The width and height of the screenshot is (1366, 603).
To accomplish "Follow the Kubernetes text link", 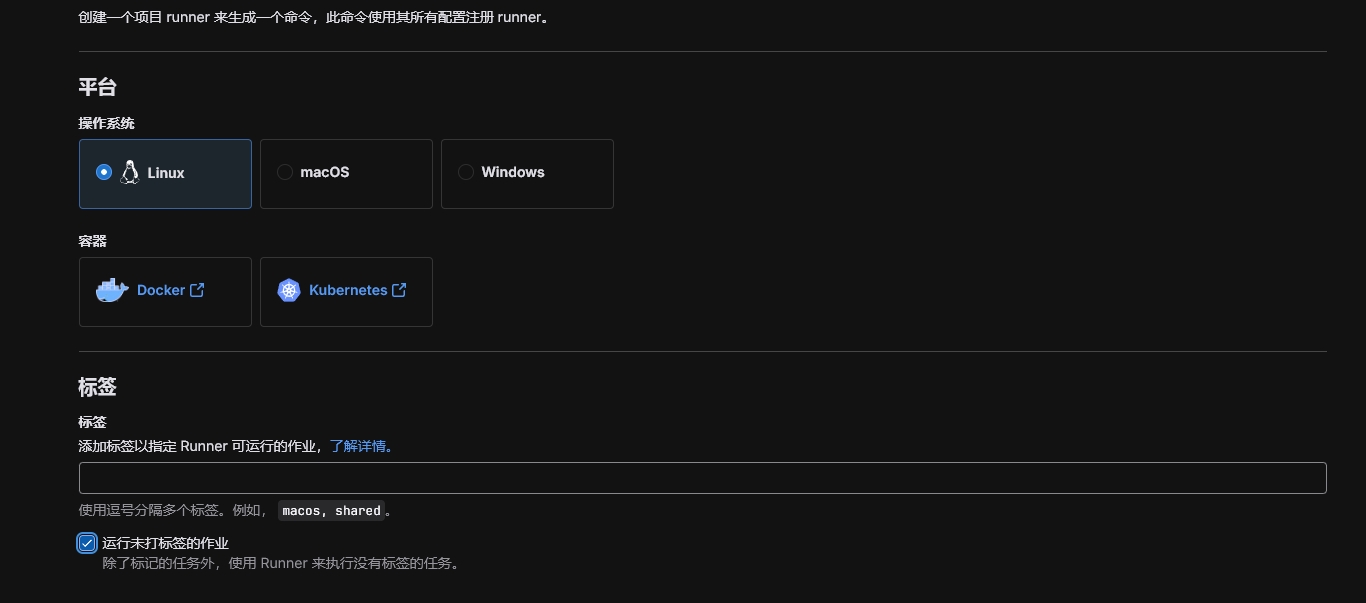I will (x=348, y=290).
